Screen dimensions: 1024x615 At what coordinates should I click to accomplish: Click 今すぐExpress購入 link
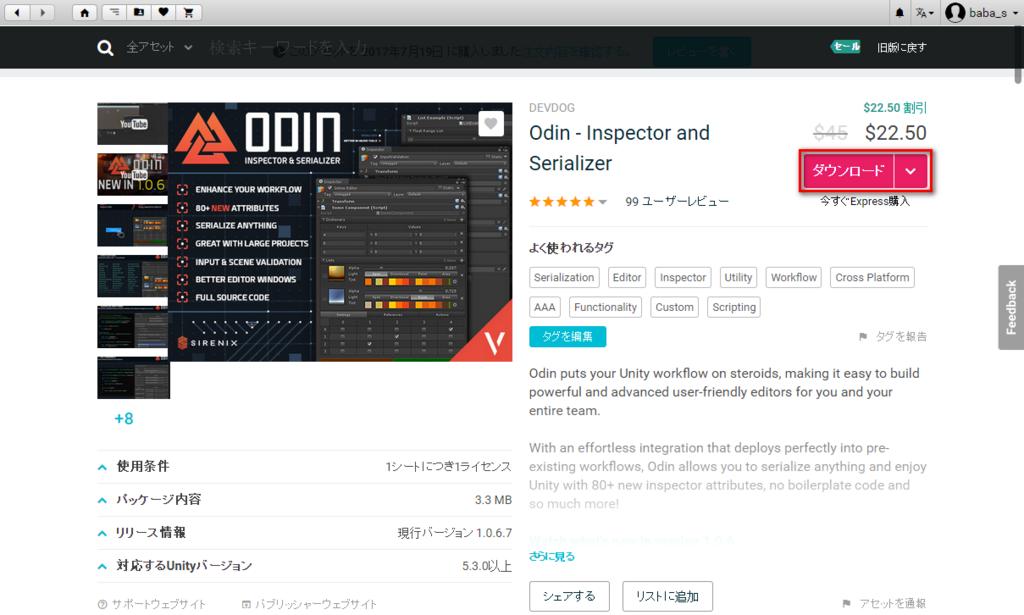coord(865,201)
